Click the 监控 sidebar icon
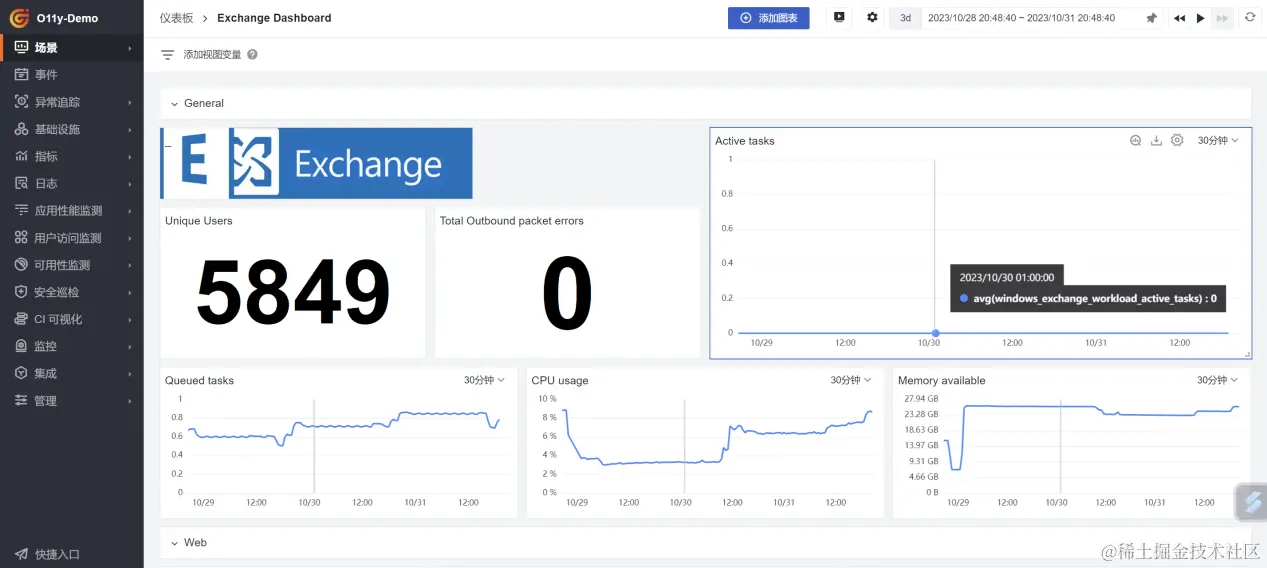This screenshot has height=568, width=1267. click(21, 346)
